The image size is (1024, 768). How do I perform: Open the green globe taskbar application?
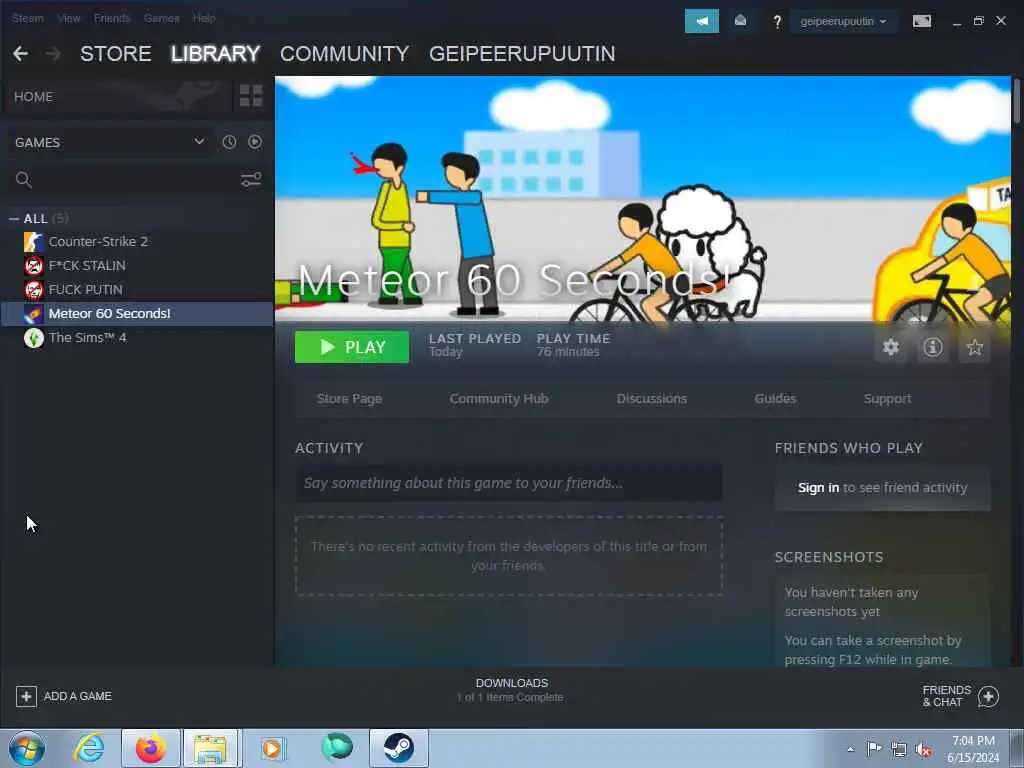[336, 747]
